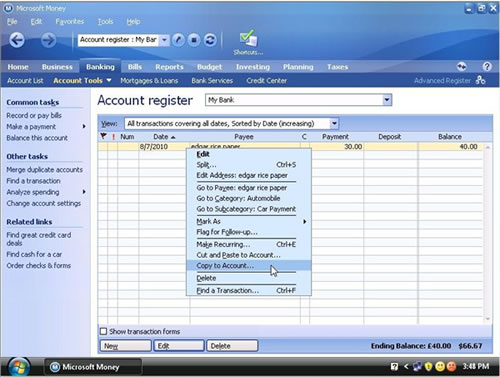Open the View transactions filter dropdown
The height and width of the screenshot is (377, 500).
334,124
